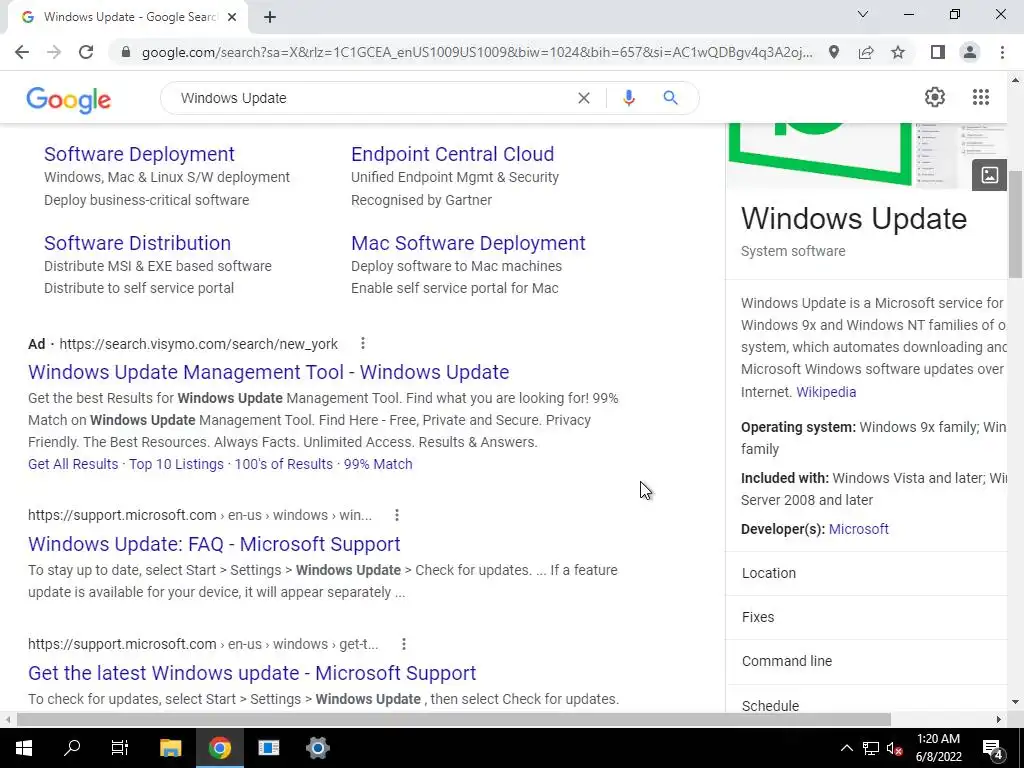Screen dimensions: 1024x768
Task: Click the padlock site info icon
Action: point(126,52)
